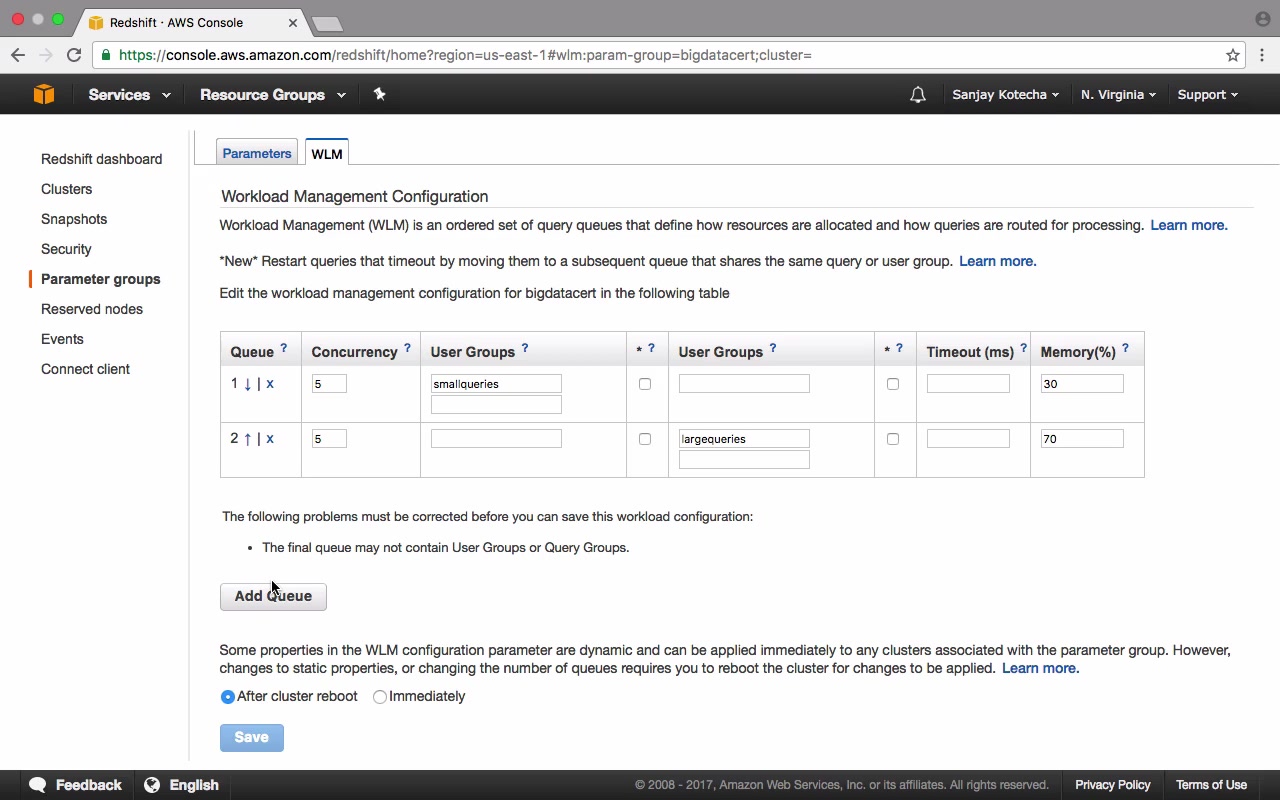Delete queue 1 with the x
Viewport: 1280px width, 800px height.
(270, 384)
